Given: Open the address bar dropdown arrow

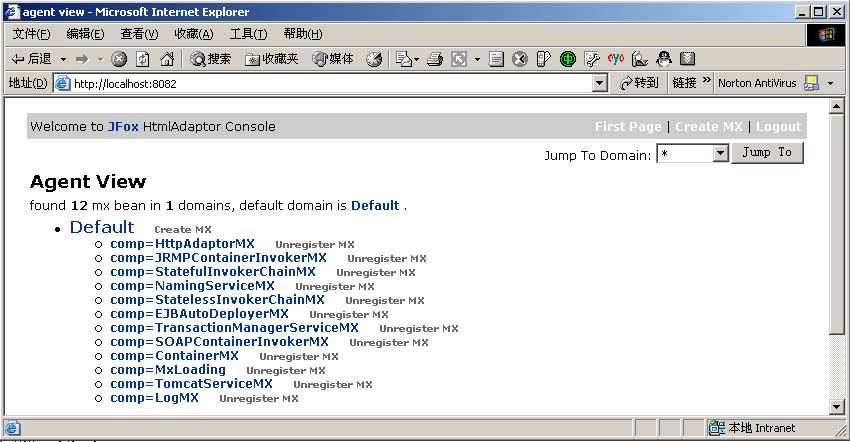Looking at the screenshot, I should pyautogui.click(x=599, y=84).
